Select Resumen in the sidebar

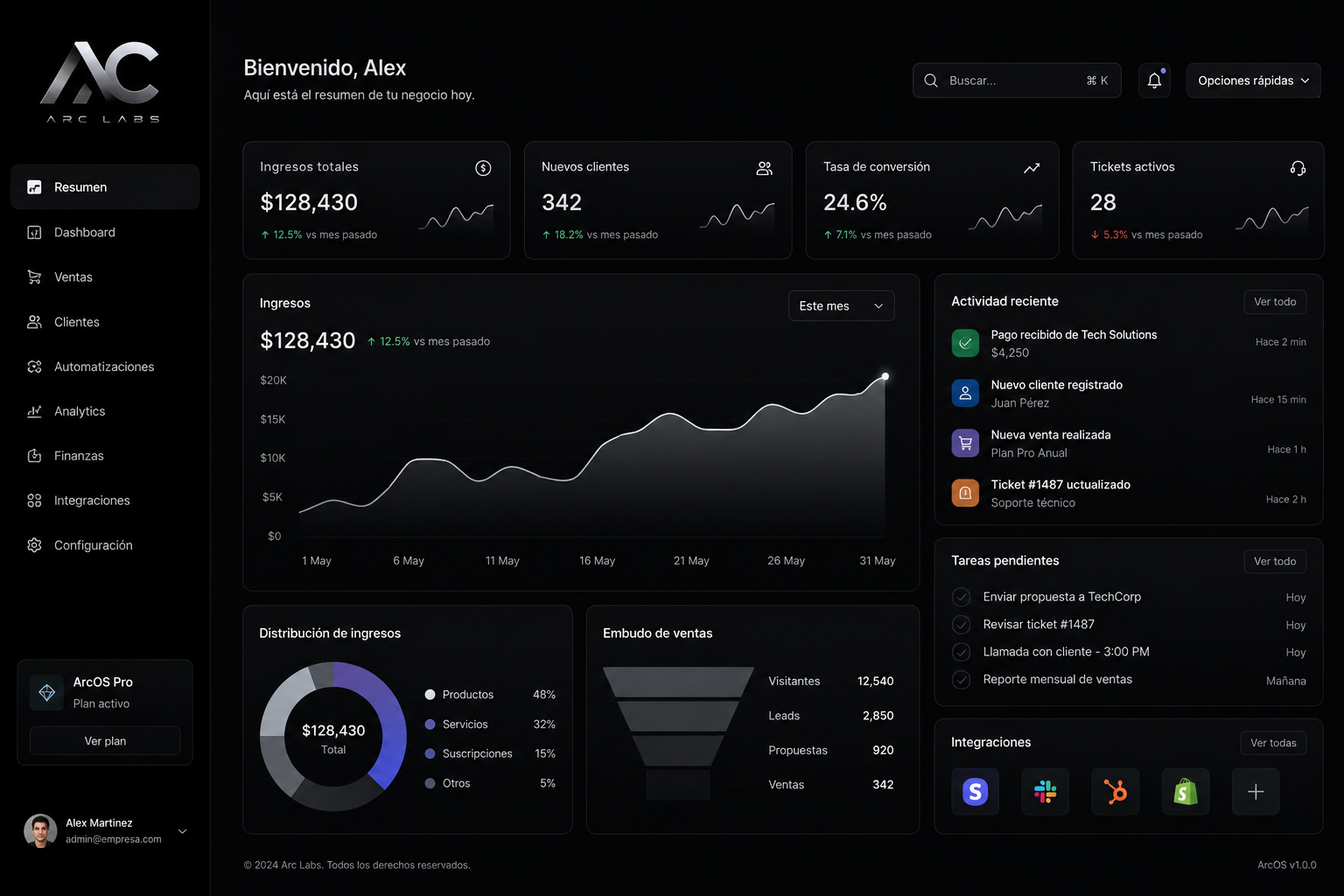pos(105,187)
